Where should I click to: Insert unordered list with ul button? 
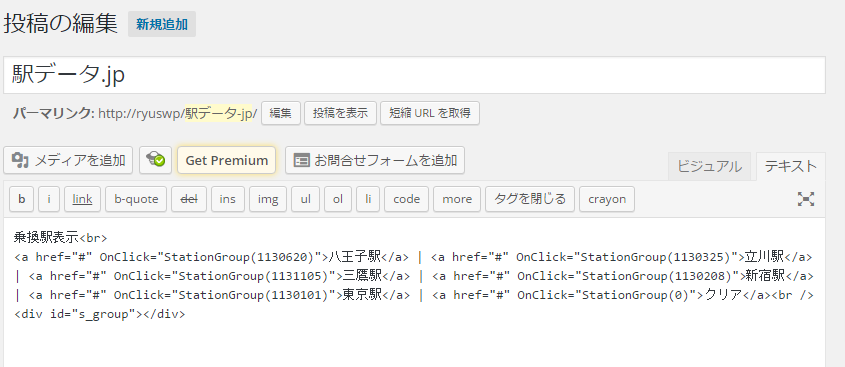coord(306,199)
